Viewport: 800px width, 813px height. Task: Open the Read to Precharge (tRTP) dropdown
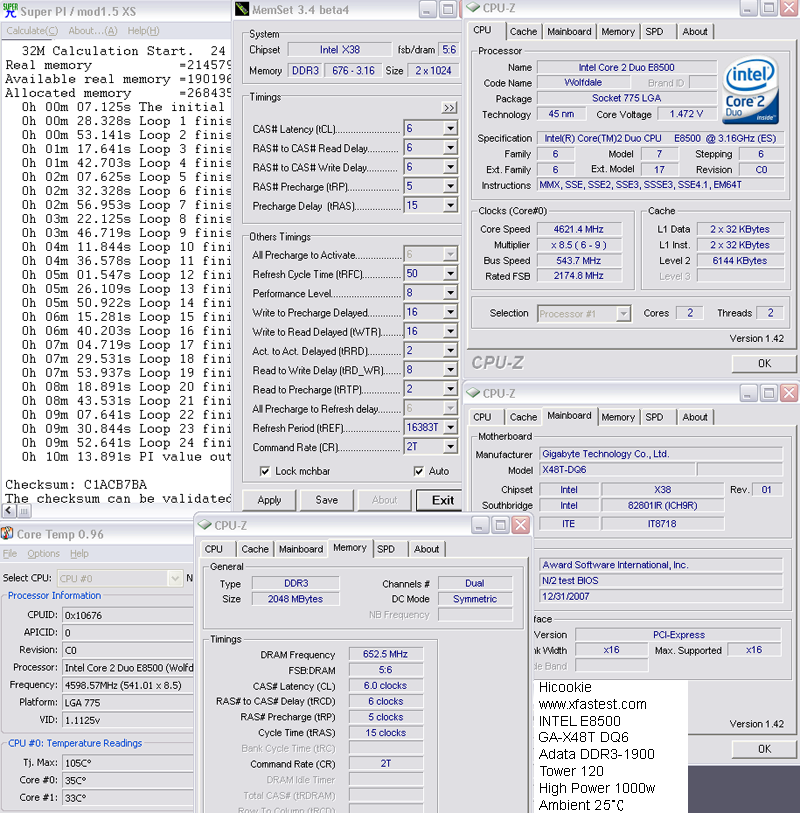click(450, 389)
